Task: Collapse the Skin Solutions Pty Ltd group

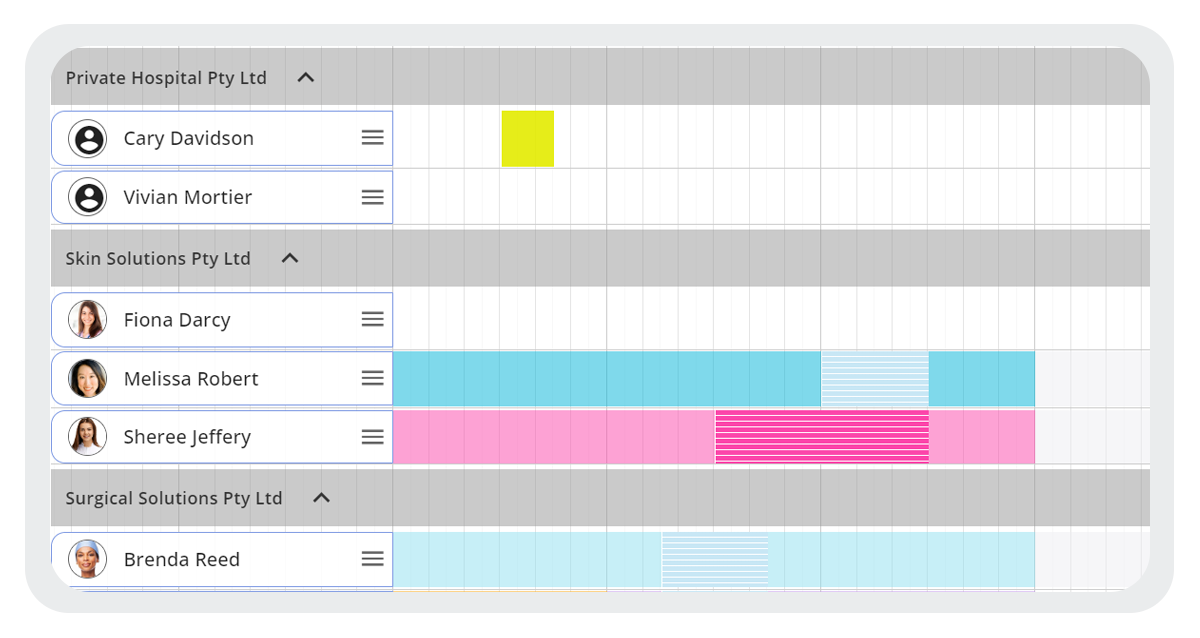Action: 290,258
